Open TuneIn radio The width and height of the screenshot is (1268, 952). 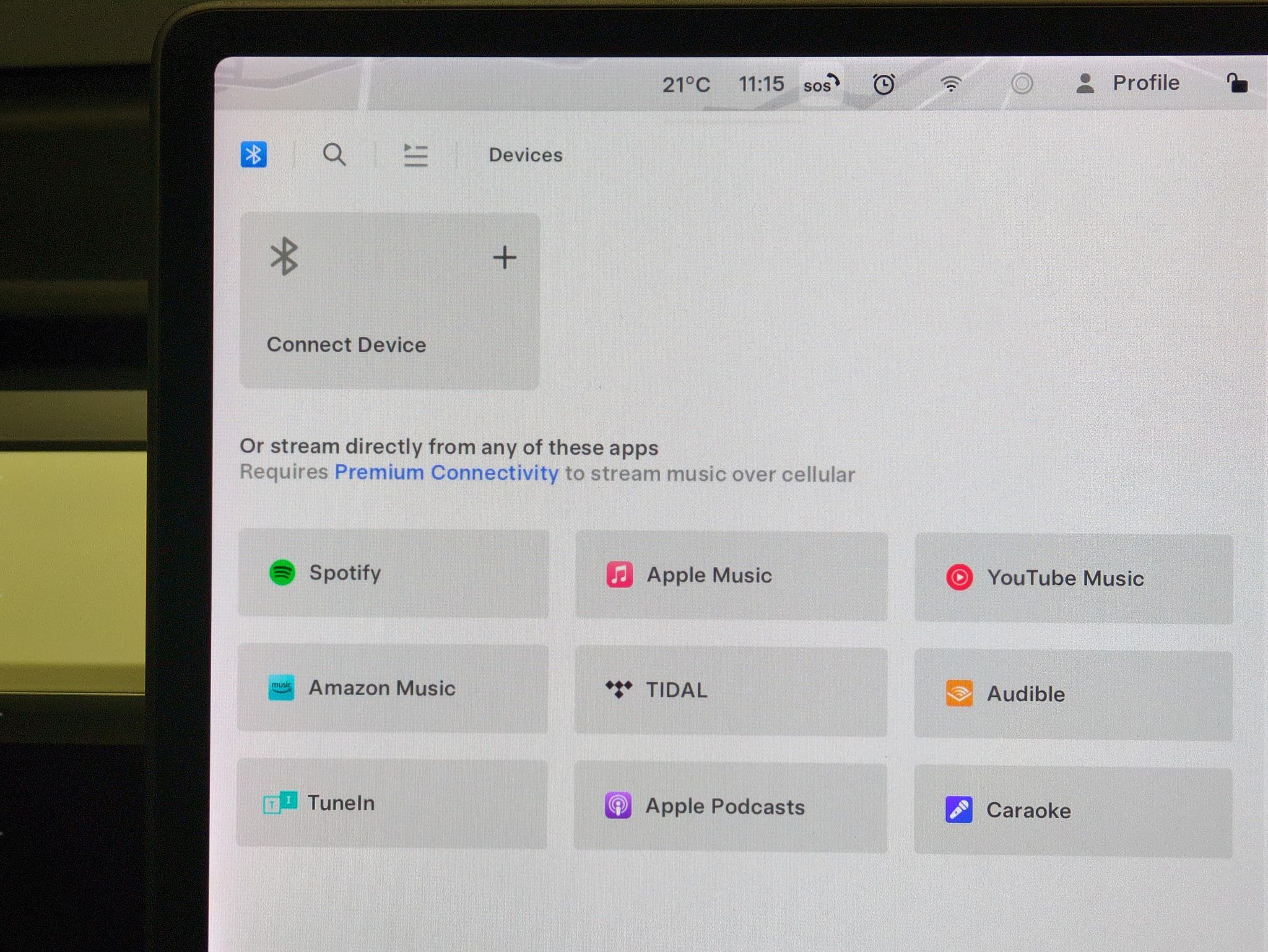[x=392, y=803]
